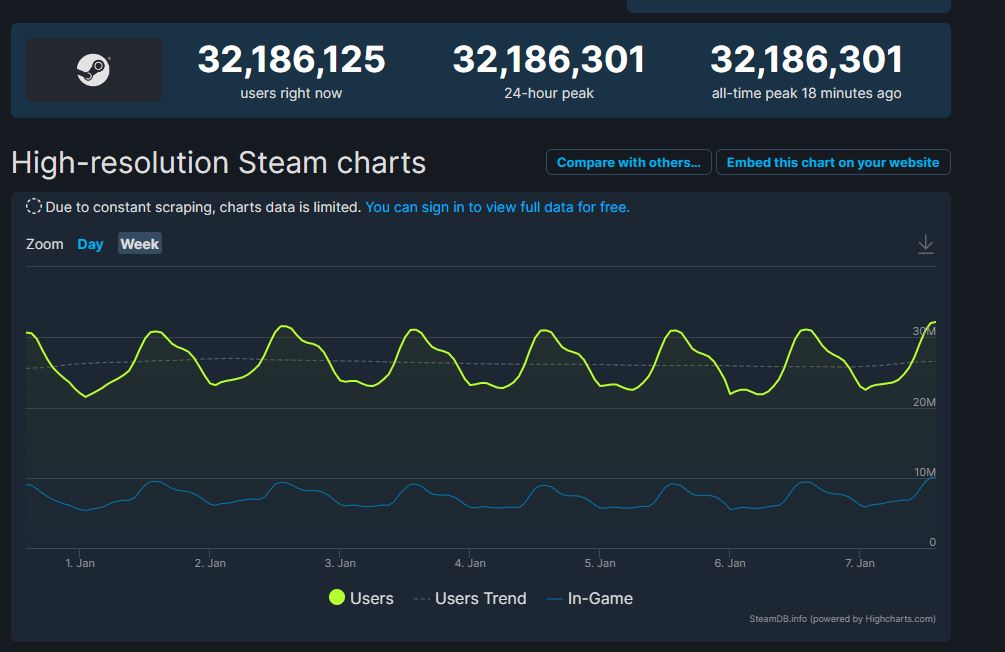Switch chart zoom to Day
Viewport: 1005px width, 652px height.
[90, 244]
